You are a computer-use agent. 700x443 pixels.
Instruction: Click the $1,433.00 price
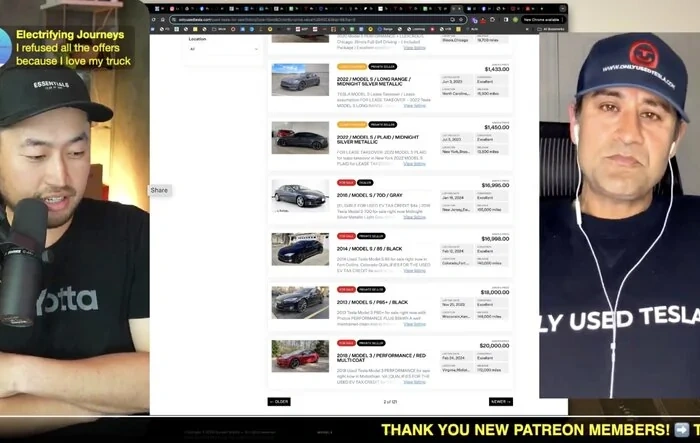click(496, 69)
